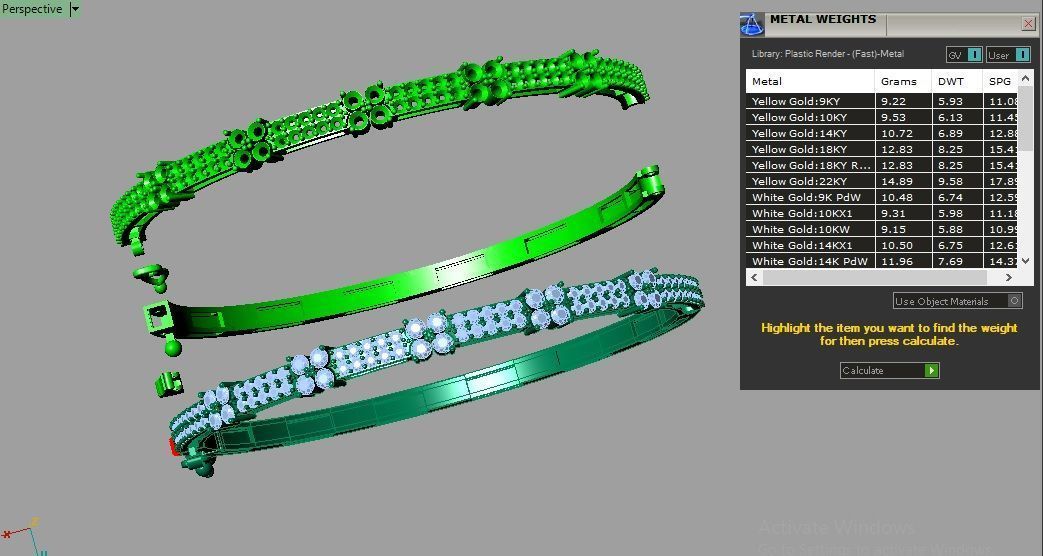Click the horizontal scroll-right arrow
This screenshot has width=1044, height=556.
click(1009, 277)
